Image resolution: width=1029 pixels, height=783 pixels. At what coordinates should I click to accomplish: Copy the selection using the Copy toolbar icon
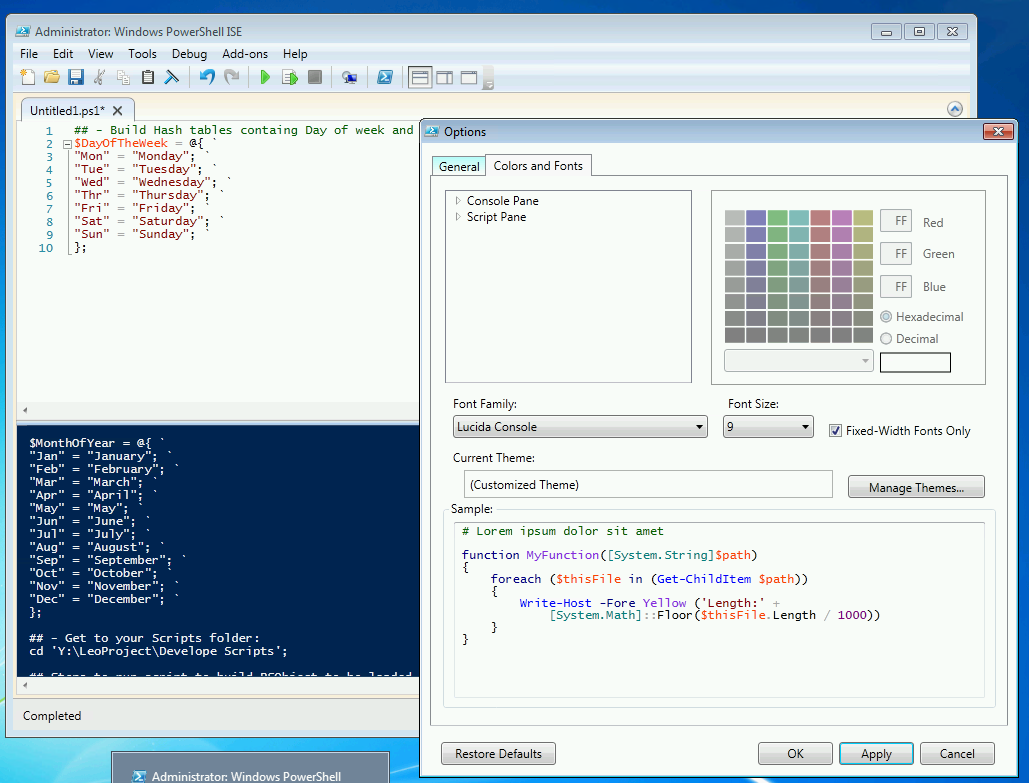click(123, 77)
